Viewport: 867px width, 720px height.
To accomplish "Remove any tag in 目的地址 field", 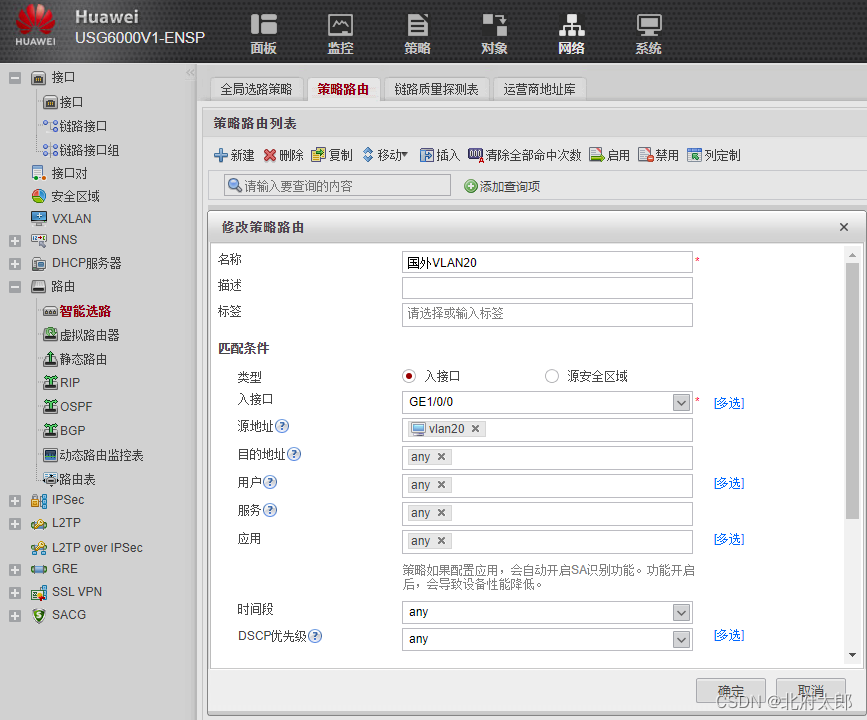I will pos(441,457).
